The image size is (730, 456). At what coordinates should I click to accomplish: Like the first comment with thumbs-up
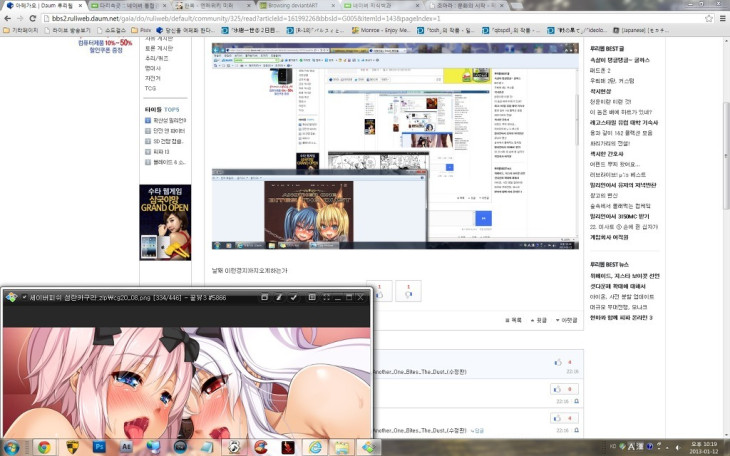point(558,362)
